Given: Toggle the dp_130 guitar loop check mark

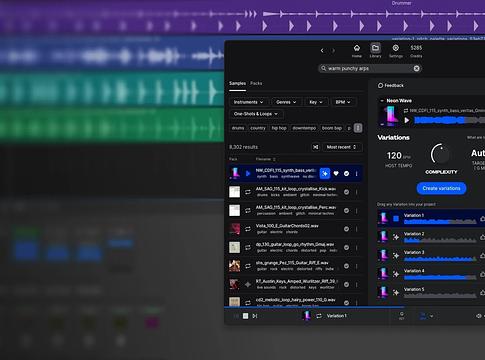Looking at the screenshot, I should [x=346, y=247].
